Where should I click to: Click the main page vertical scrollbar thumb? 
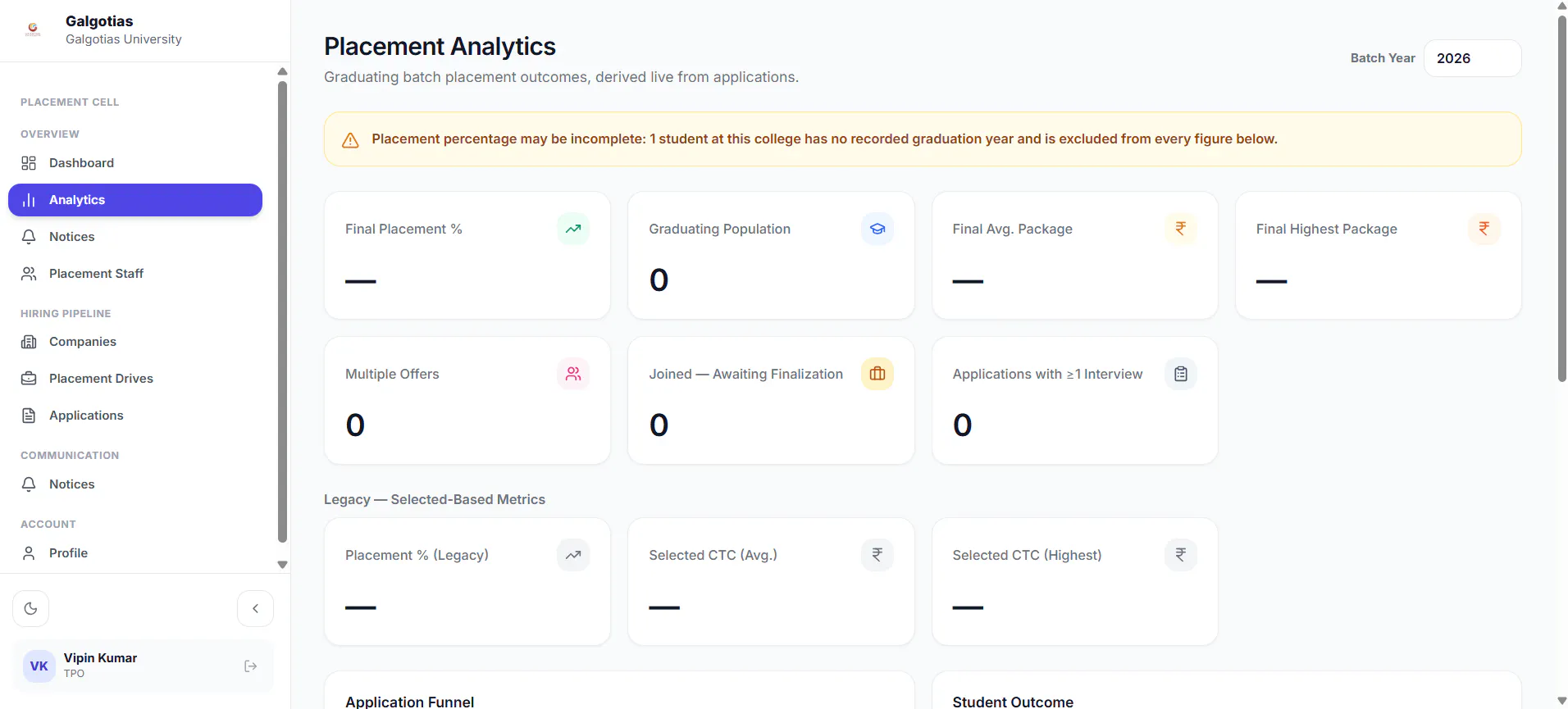(x=1561, y=198)
